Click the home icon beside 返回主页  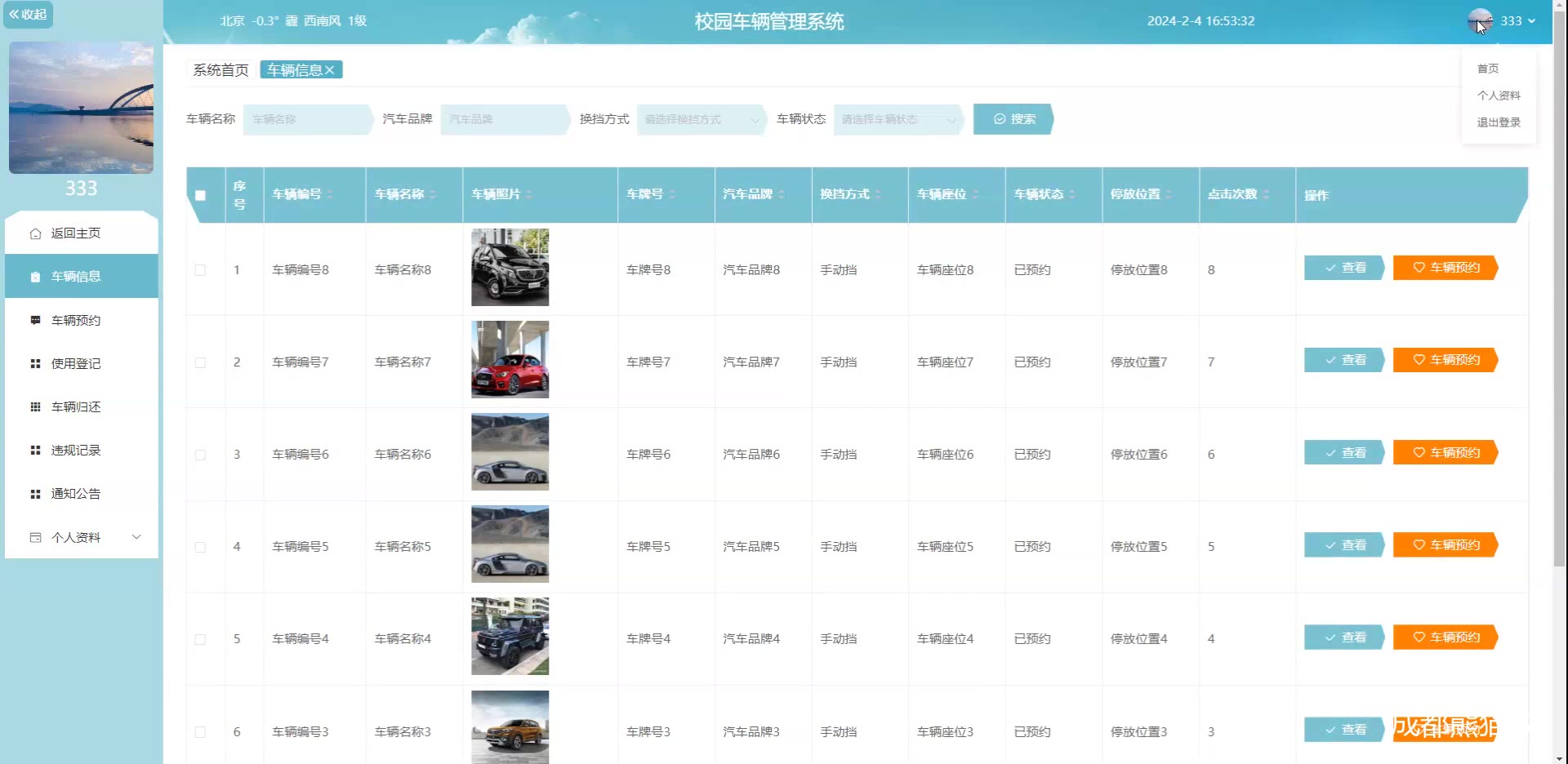tap(35, 233)
